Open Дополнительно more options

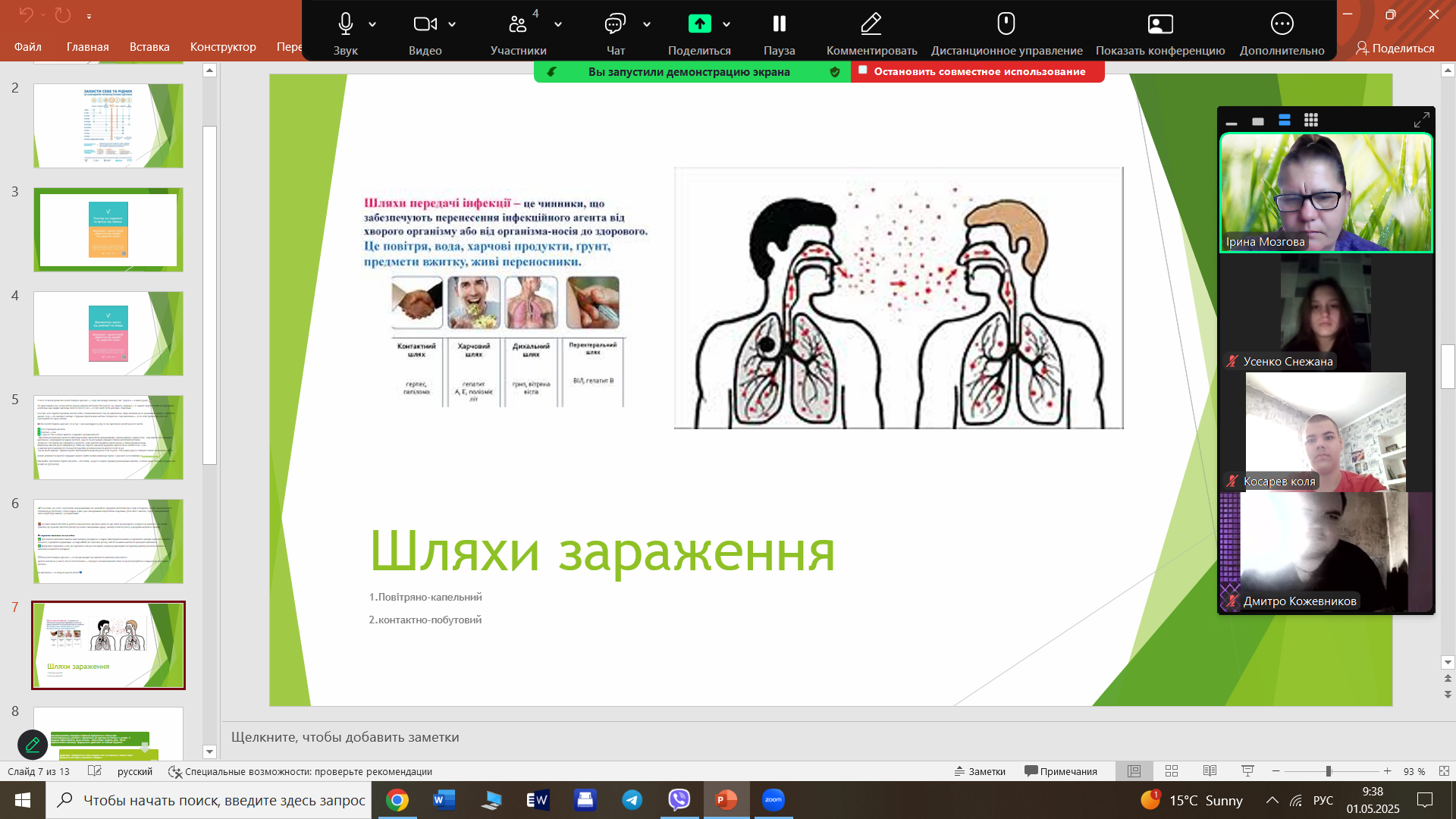(1282, 32)
